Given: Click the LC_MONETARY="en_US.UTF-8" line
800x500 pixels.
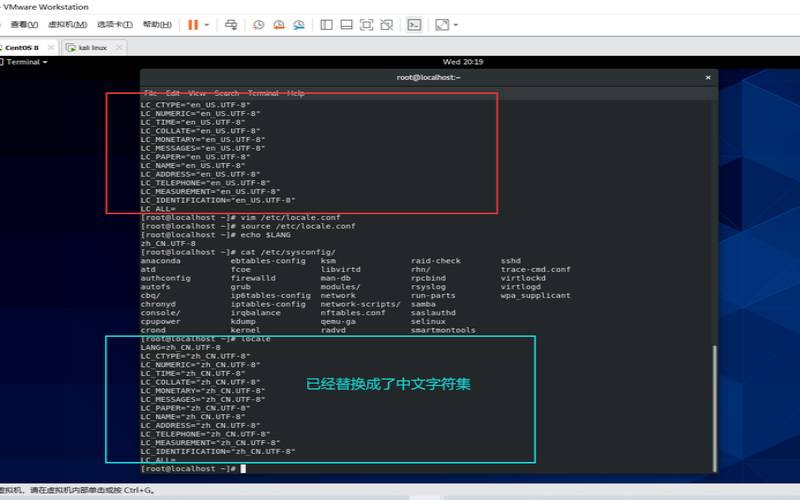Looking at the screenshot, I should 203,139.
